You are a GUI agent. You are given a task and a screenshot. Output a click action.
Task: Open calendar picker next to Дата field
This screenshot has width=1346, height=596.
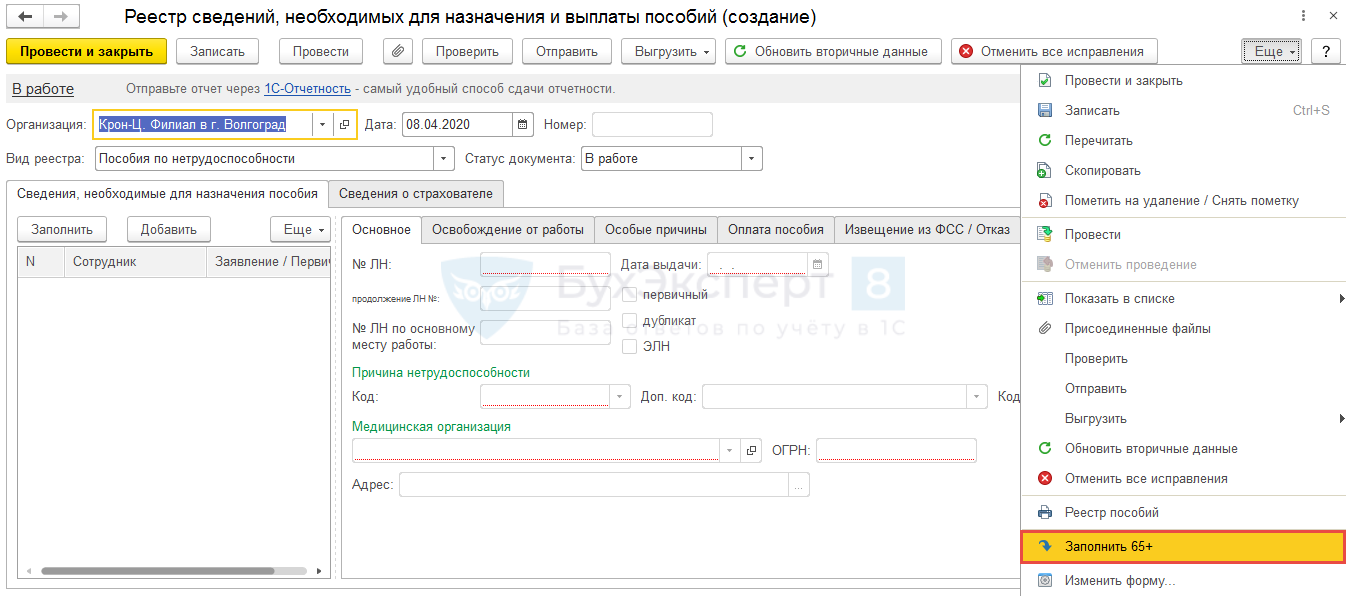(x=523, y=125)
